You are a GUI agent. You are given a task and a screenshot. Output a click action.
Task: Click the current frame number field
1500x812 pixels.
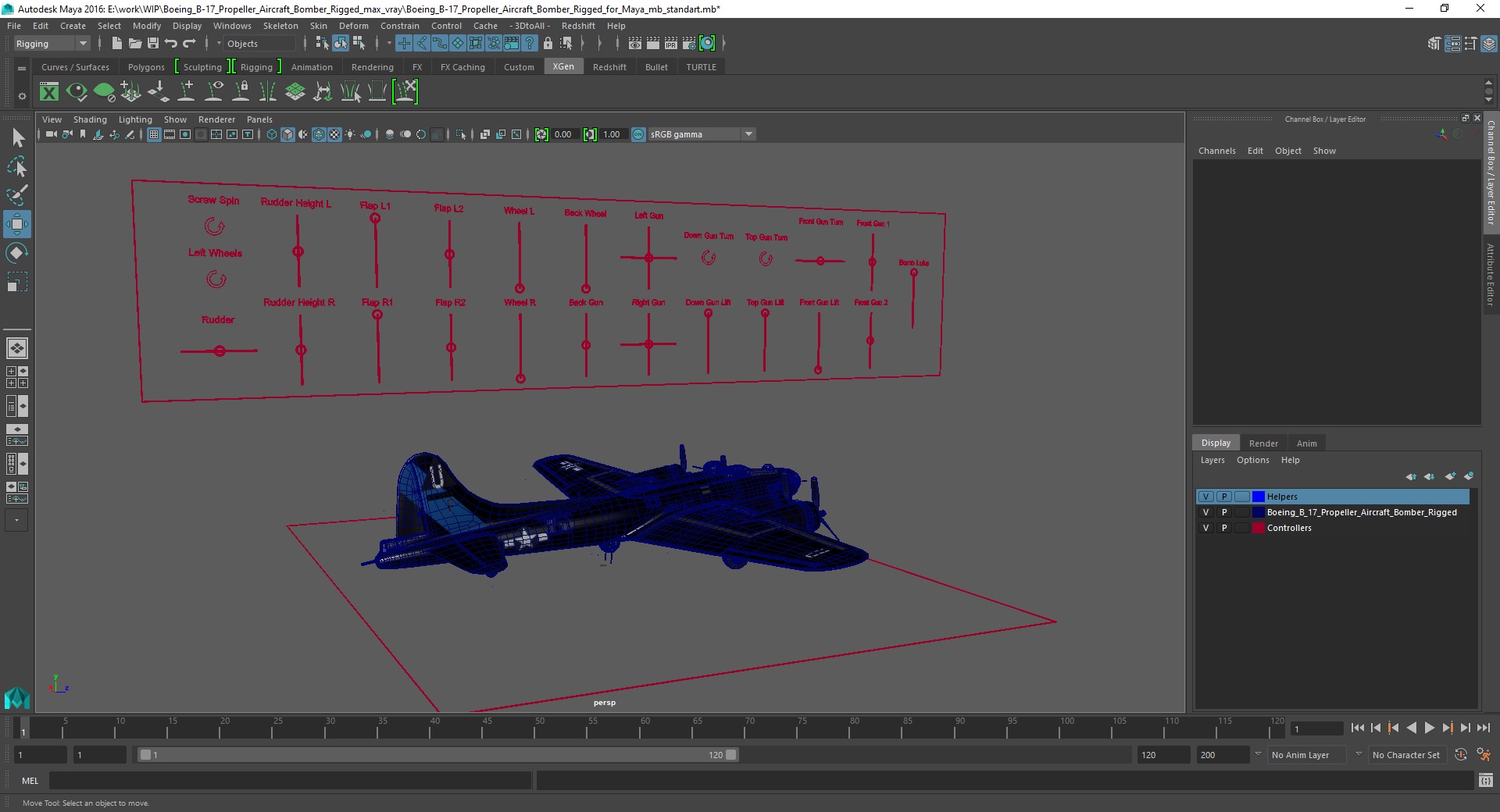coord(1316,728)
